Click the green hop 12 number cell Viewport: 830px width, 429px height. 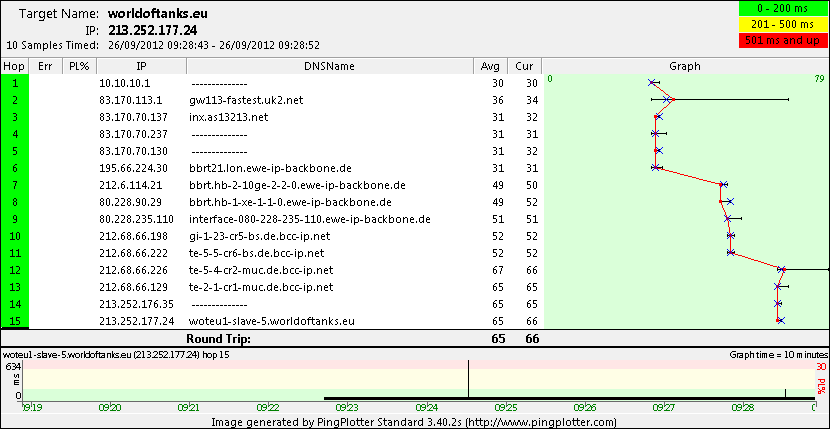(x=15, y=270)
